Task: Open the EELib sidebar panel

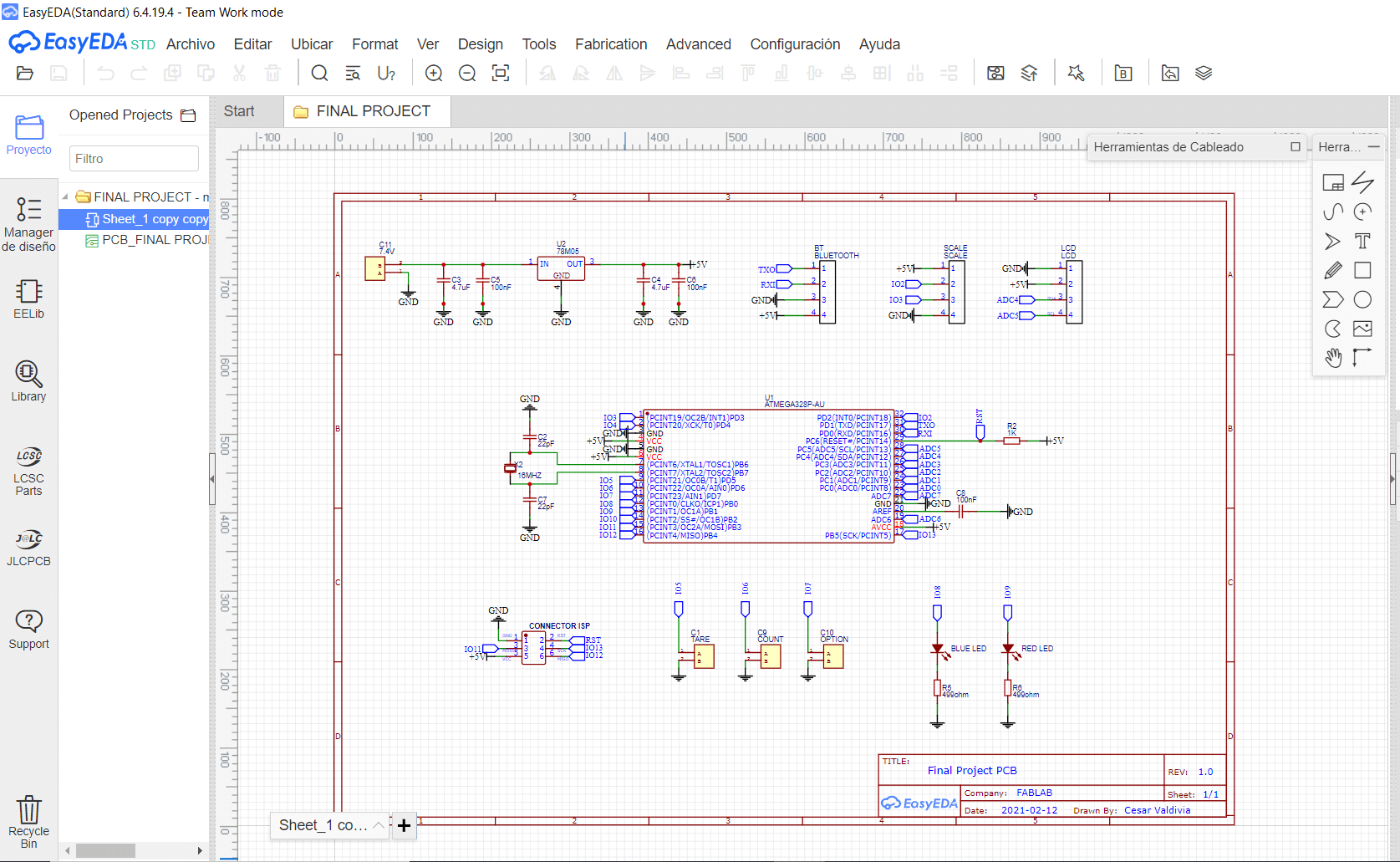Action: tap(28, 298)
